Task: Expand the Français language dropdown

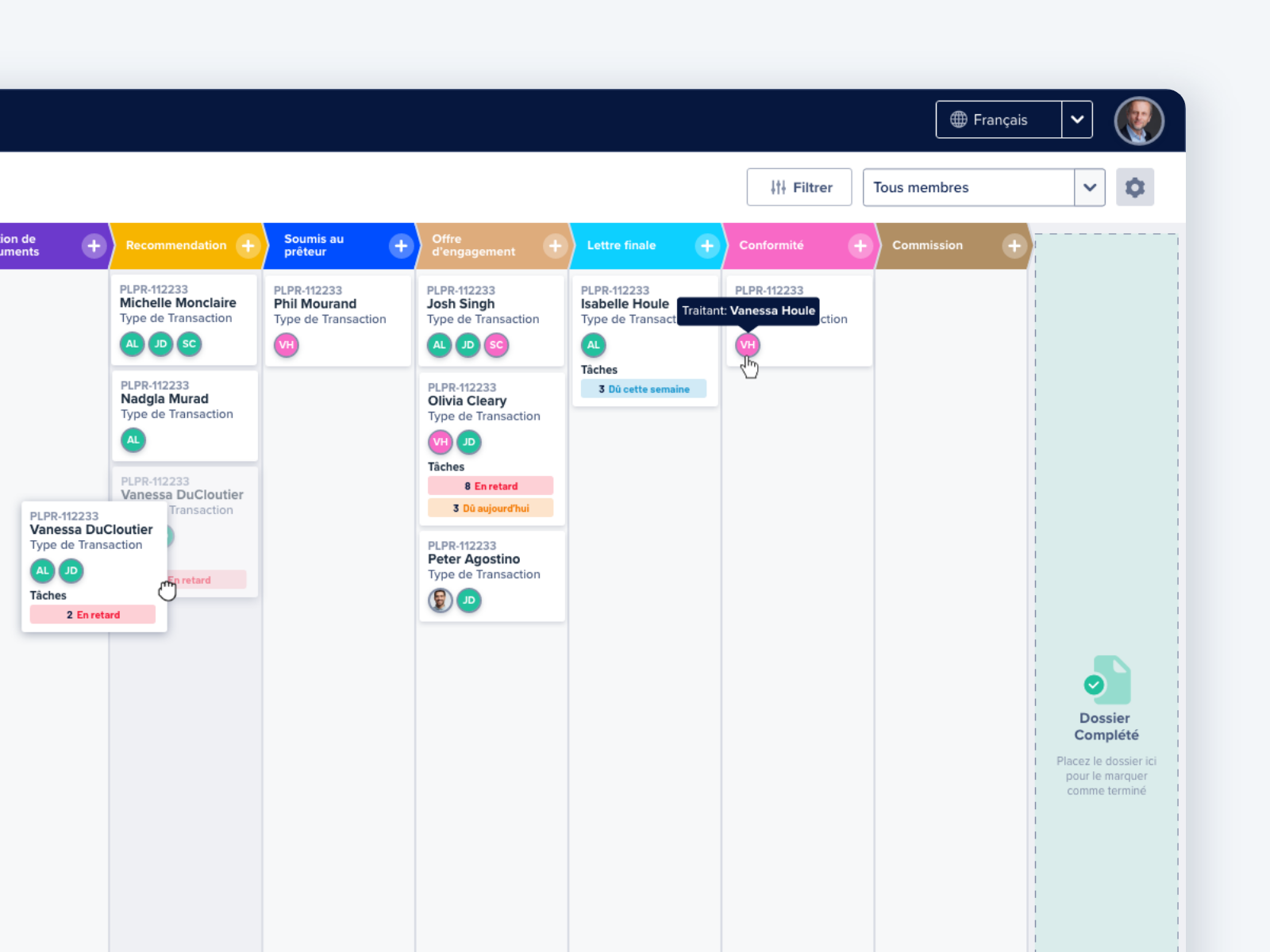Action: tap(1077, 119)
